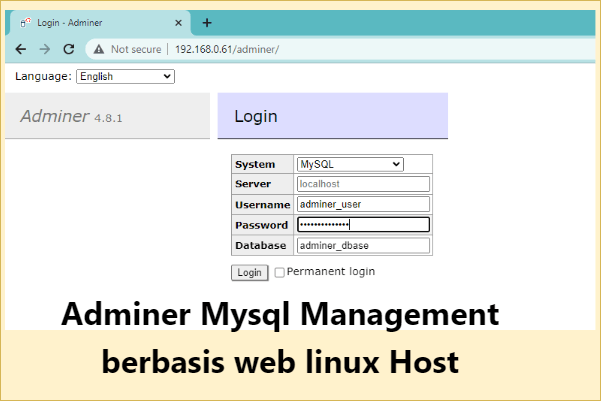Click the 'Login' page heading

[256, 116]
